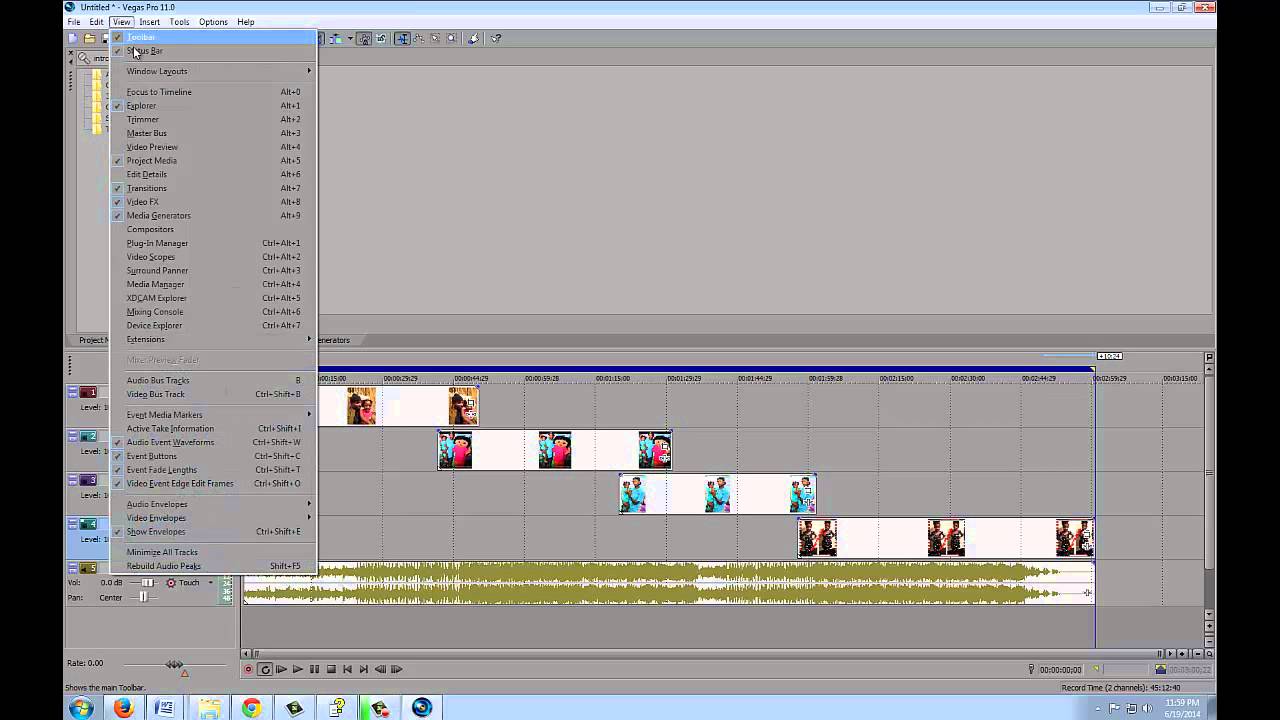The width and height of the screenshot is (1280, 720).
Task: Choose Rebuild Audio Peaks entry
Action: (214, 566)
